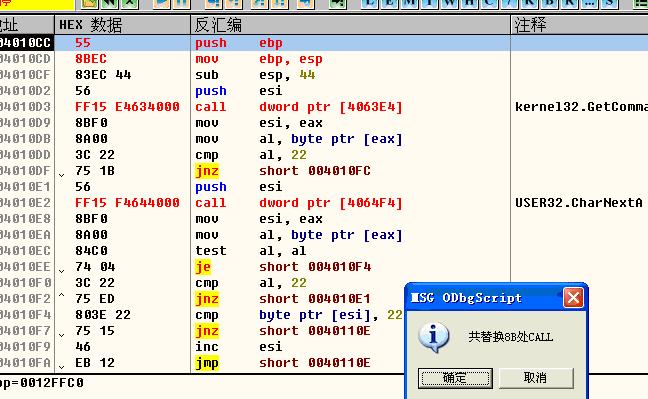Screen dimensions: 648x399
Task: Select the mov esi, eax line at 004010D9
Action: pyautogui.click(x=259, y=123)
